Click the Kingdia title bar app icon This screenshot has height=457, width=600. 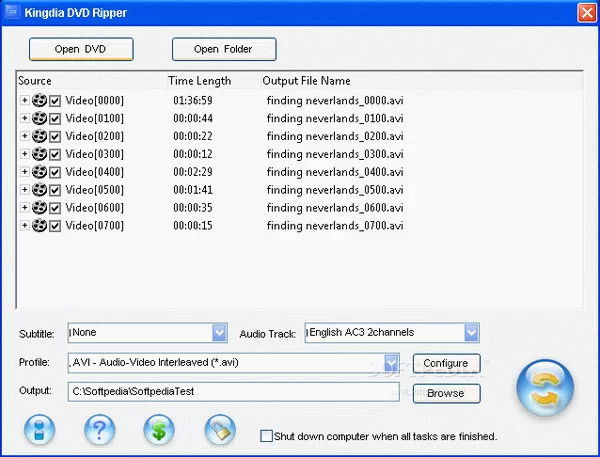click(13, 12)
